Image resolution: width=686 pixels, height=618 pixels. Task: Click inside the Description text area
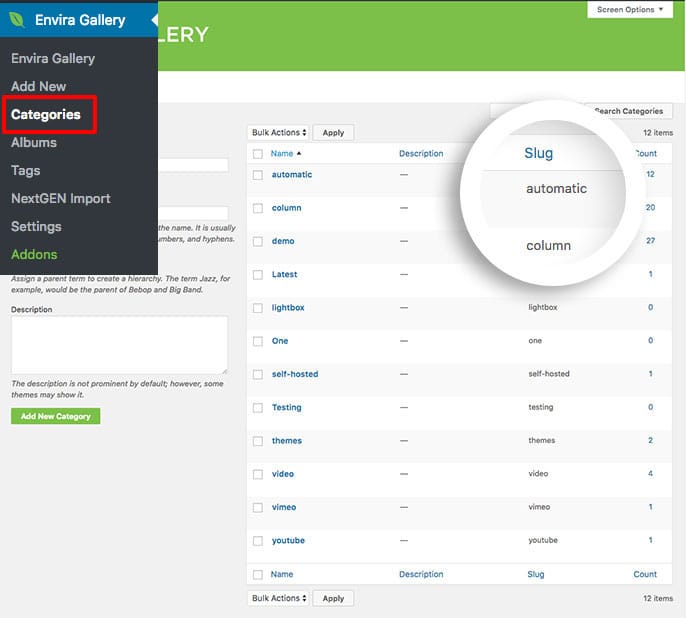point(119,345)
